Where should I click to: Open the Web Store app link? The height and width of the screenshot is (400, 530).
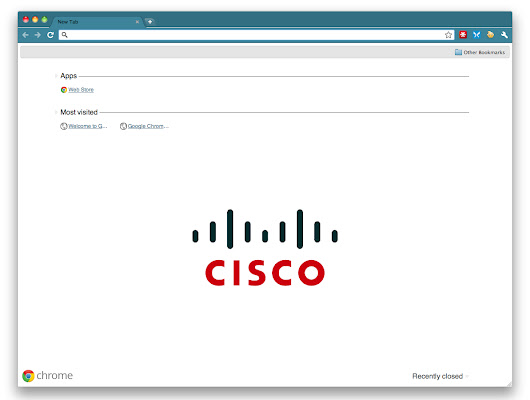pyautogui.click(x=81, y=90)
